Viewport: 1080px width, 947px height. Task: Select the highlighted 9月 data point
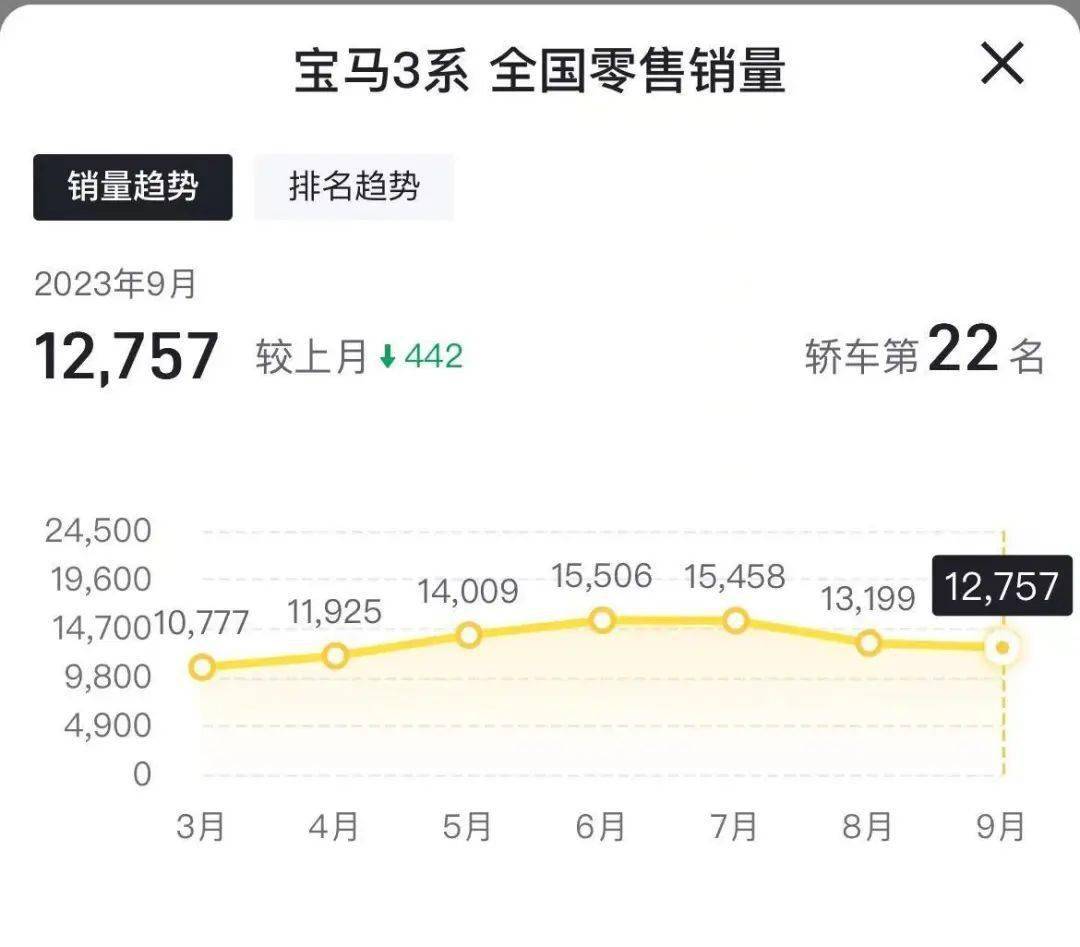(1003, 647)
